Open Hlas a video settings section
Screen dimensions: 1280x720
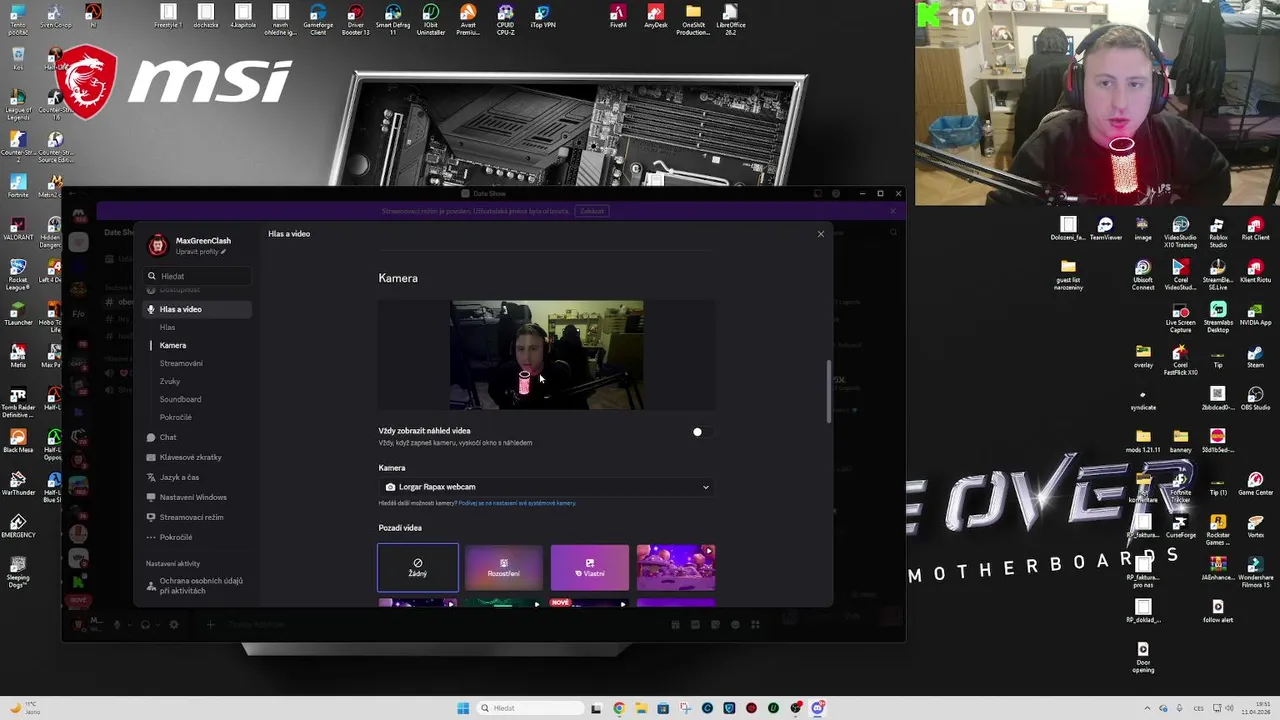pos(196,309)
